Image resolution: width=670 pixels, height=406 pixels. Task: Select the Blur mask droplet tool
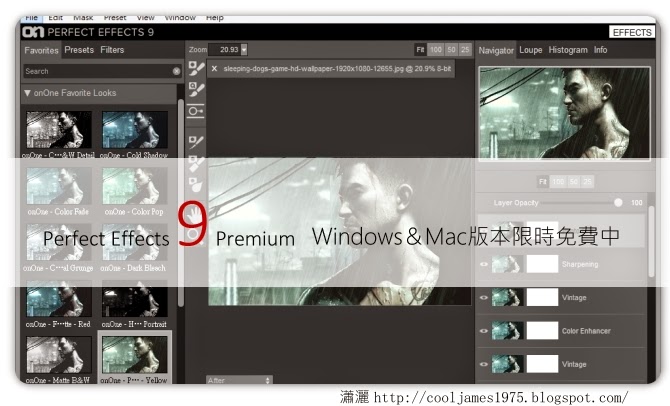click(196, 185)
